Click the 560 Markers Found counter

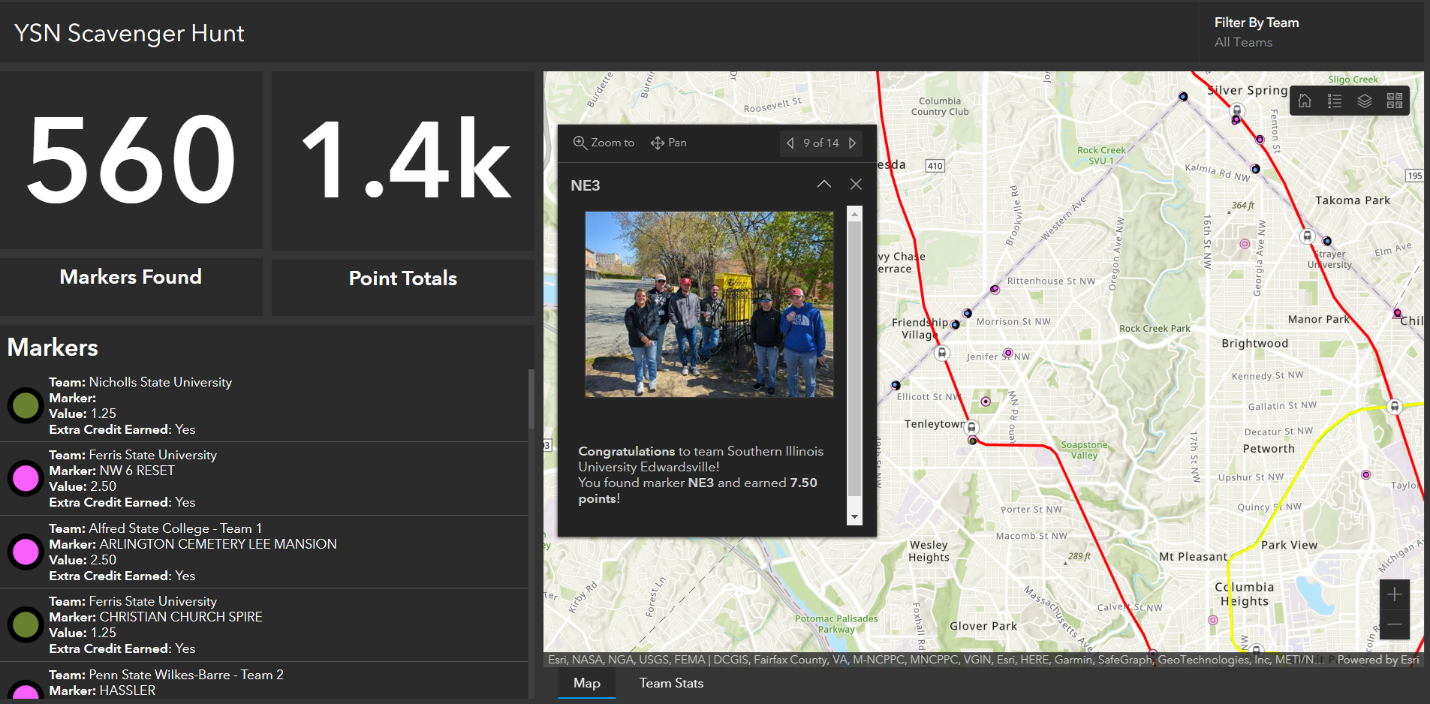click(131, 160)
